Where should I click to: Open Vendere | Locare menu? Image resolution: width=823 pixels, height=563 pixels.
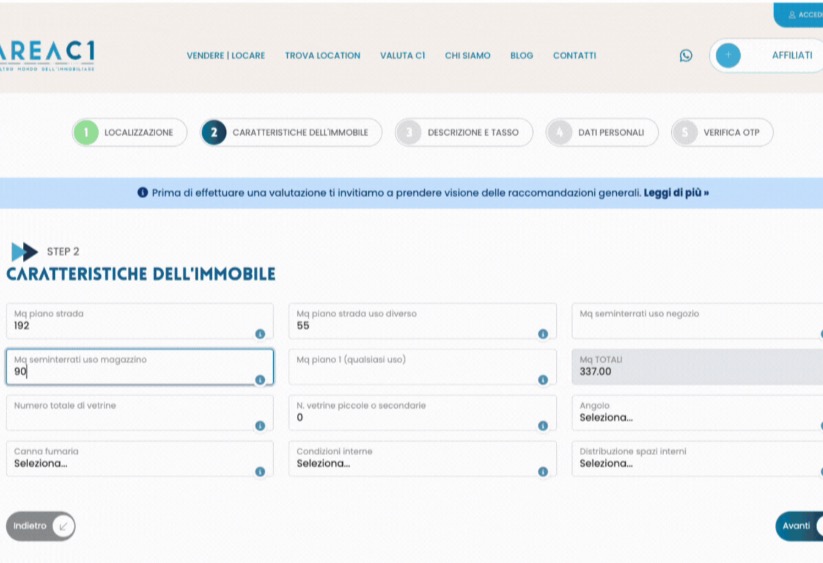[226, 56]
